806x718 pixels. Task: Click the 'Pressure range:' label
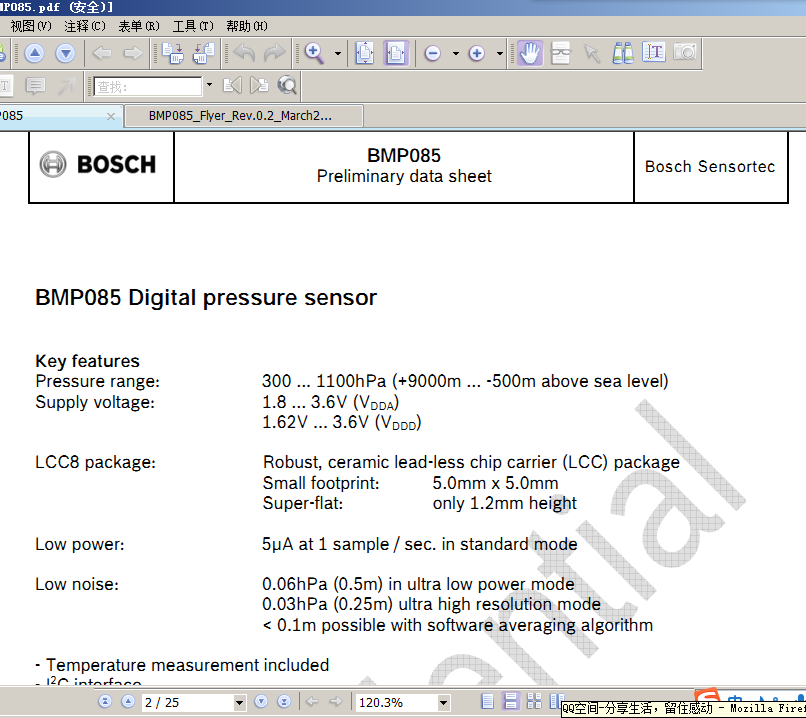[98, 381]
